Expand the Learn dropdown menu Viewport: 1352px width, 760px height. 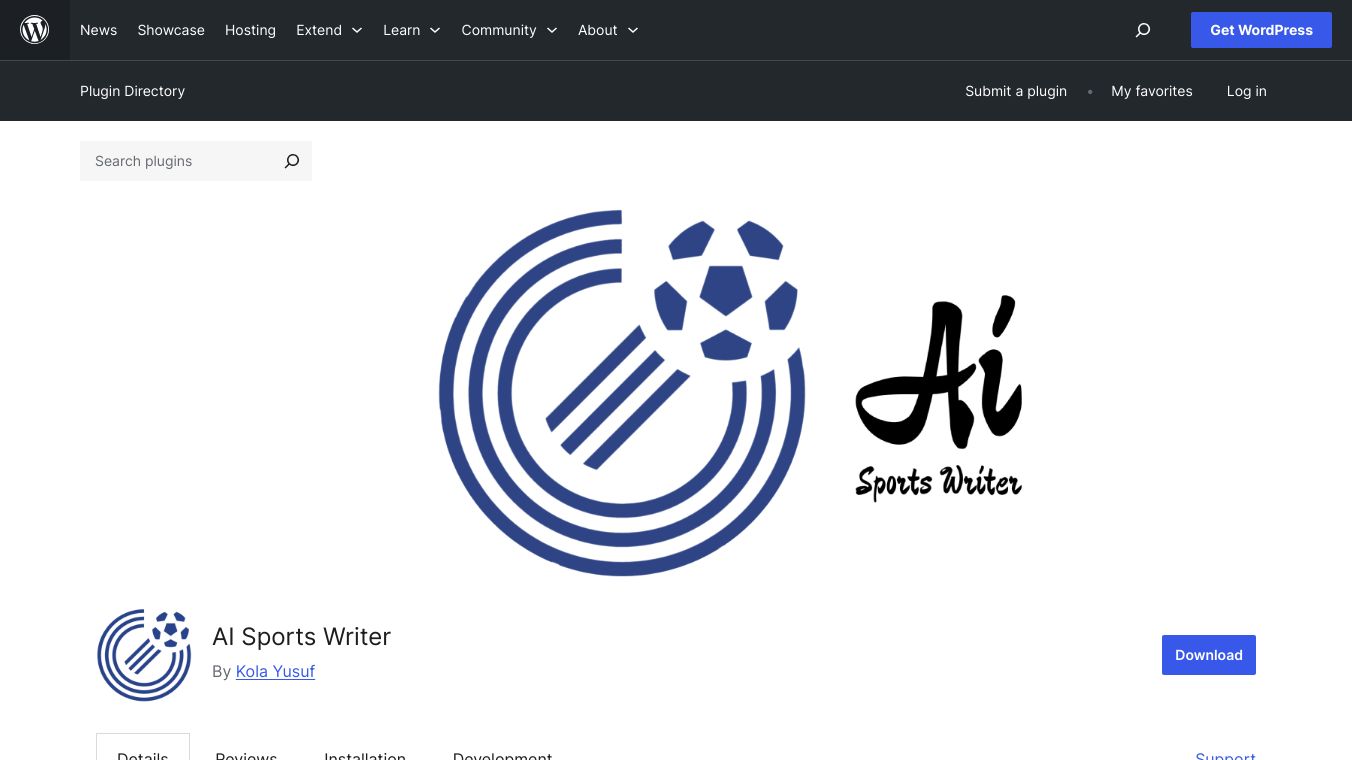tap(412, 30)
